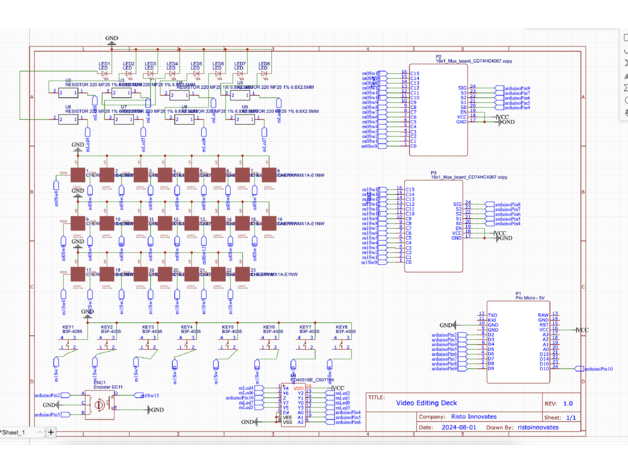Click the Video Editing Deck title text
The width and height of the screenshot is (628, 472).
[x=434, y=402]
